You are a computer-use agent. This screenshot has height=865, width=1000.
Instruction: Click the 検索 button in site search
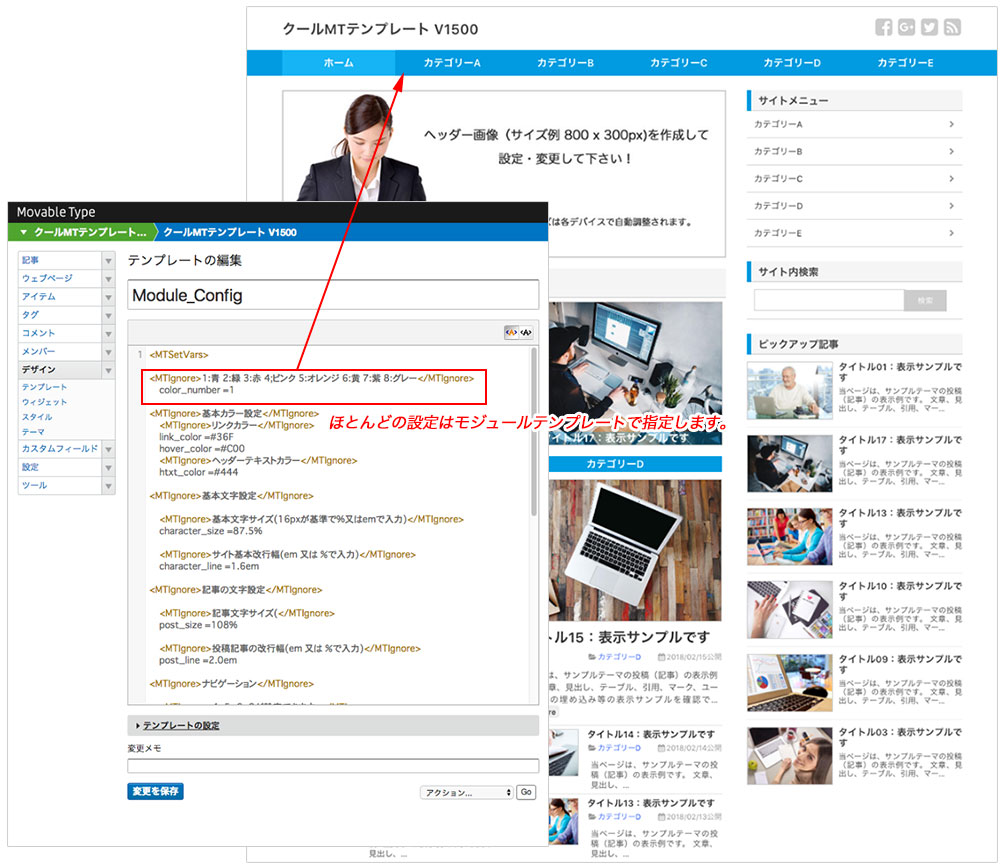pos(925,300)
